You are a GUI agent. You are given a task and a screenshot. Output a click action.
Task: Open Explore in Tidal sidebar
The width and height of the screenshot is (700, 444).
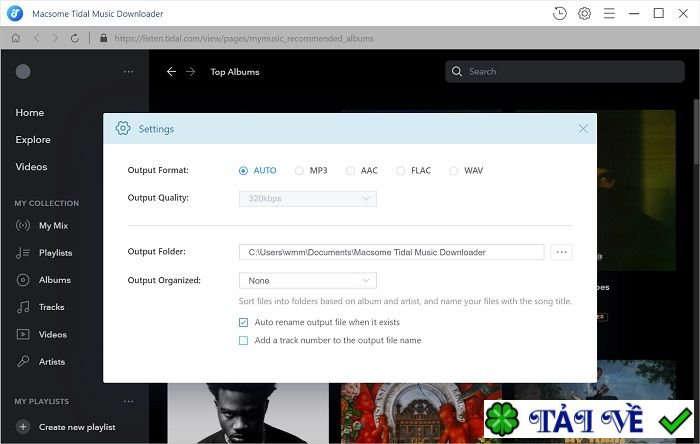point(33,140)
